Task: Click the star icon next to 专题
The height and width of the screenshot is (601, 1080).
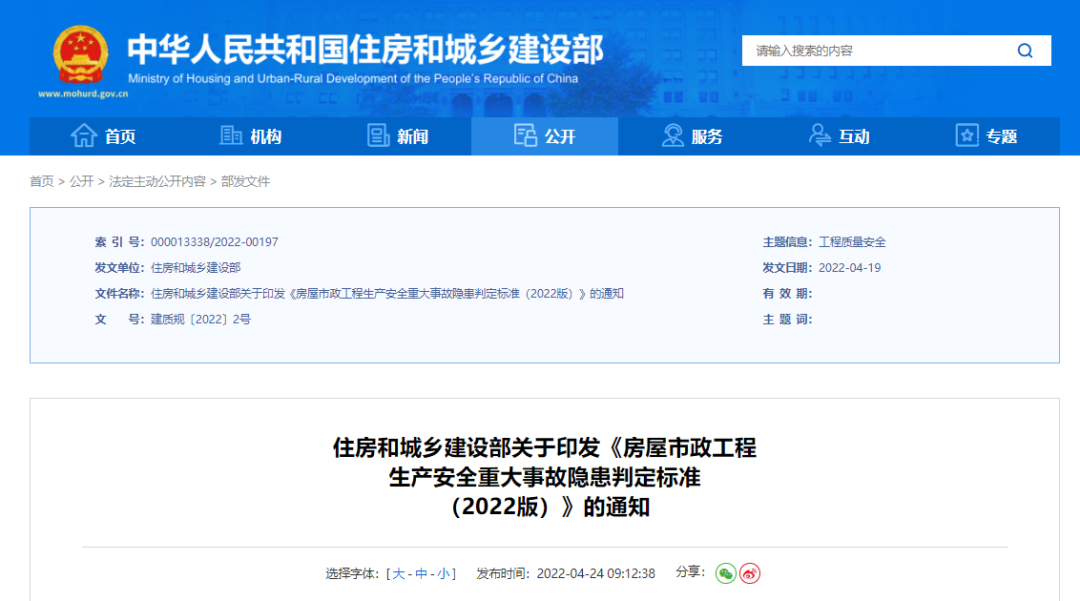Action: coord(966,136)
